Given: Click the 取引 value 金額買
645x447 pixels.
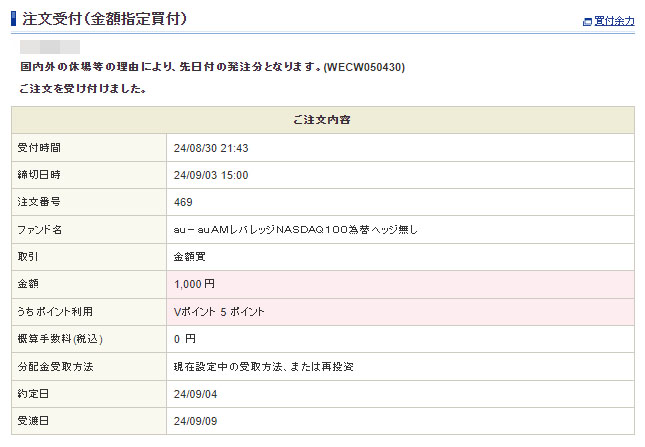Looking at the screenshot, I should click(191, 257).
